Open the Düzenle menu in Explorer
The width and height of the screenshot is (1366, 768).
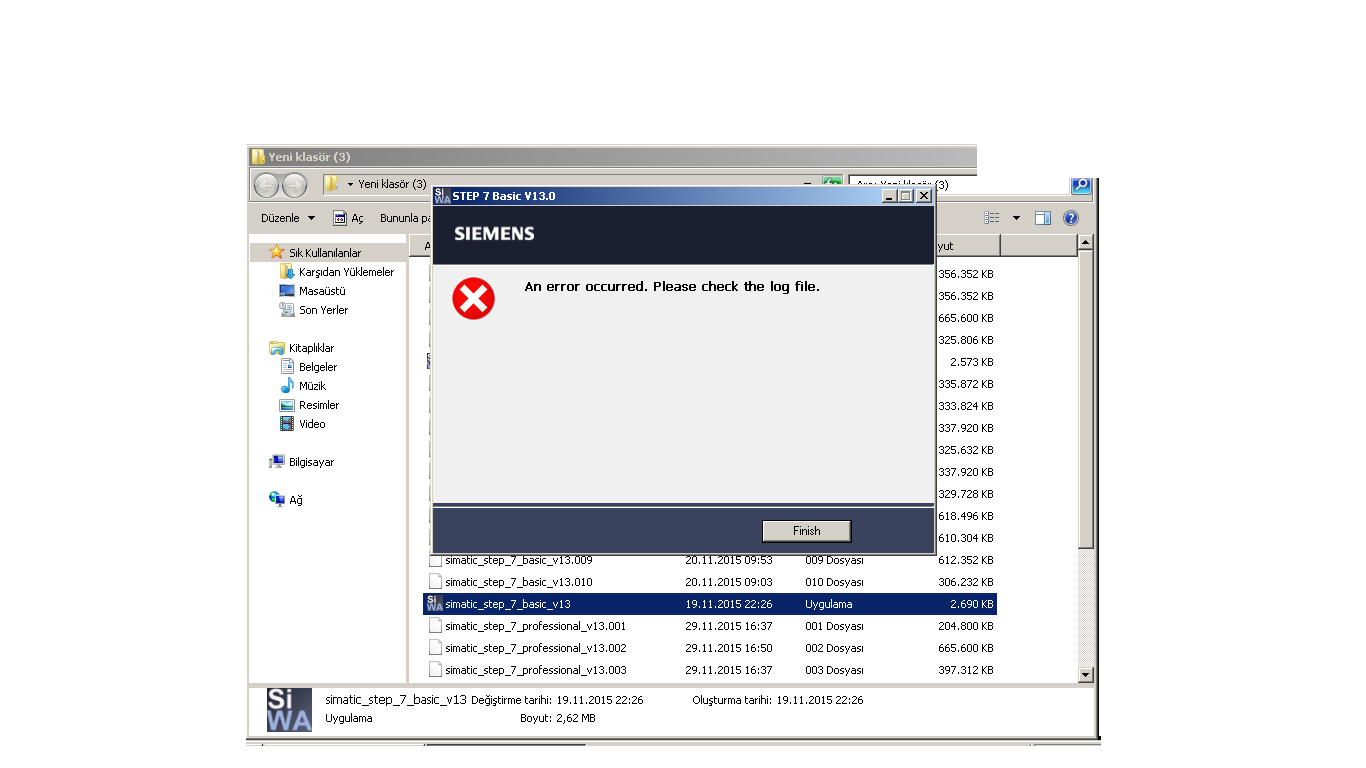tap(288, 218)
